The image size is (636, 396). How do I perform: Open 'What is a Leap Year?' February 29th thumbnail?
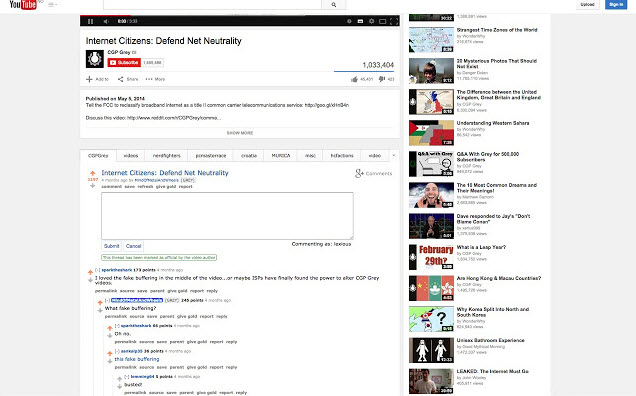click(431, 257)
